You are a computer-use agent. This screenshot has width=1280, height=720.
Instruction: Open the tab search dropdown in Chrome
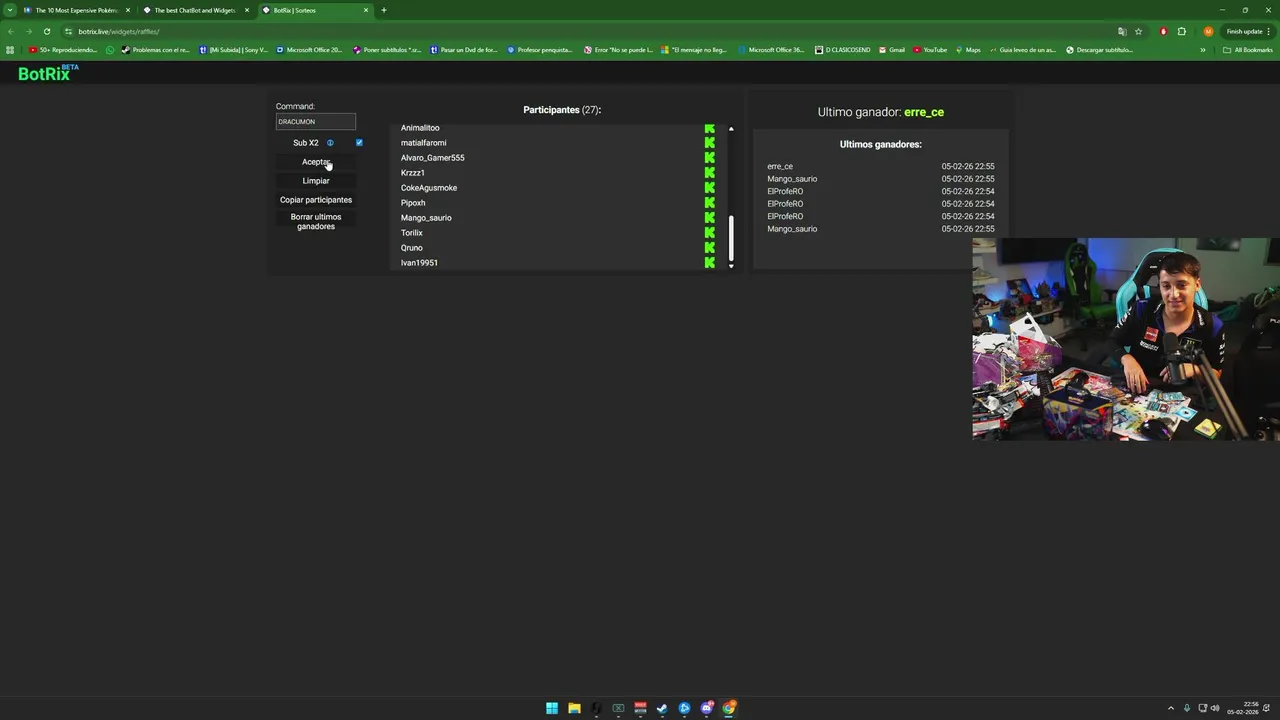point(10,10)
